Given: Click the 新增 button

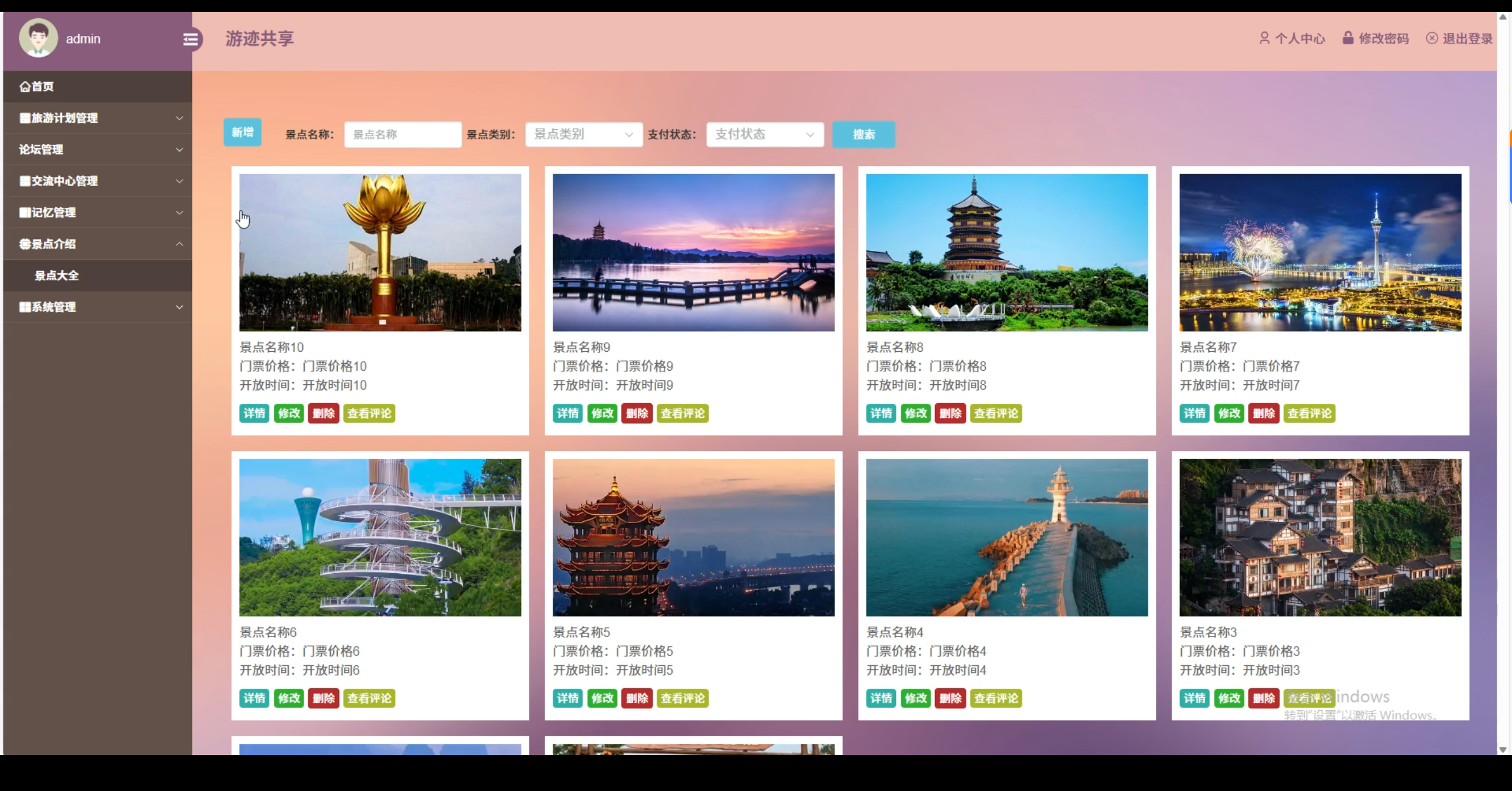Looking at the screenshot, I should pyautogui.click(x=242, y=132).
